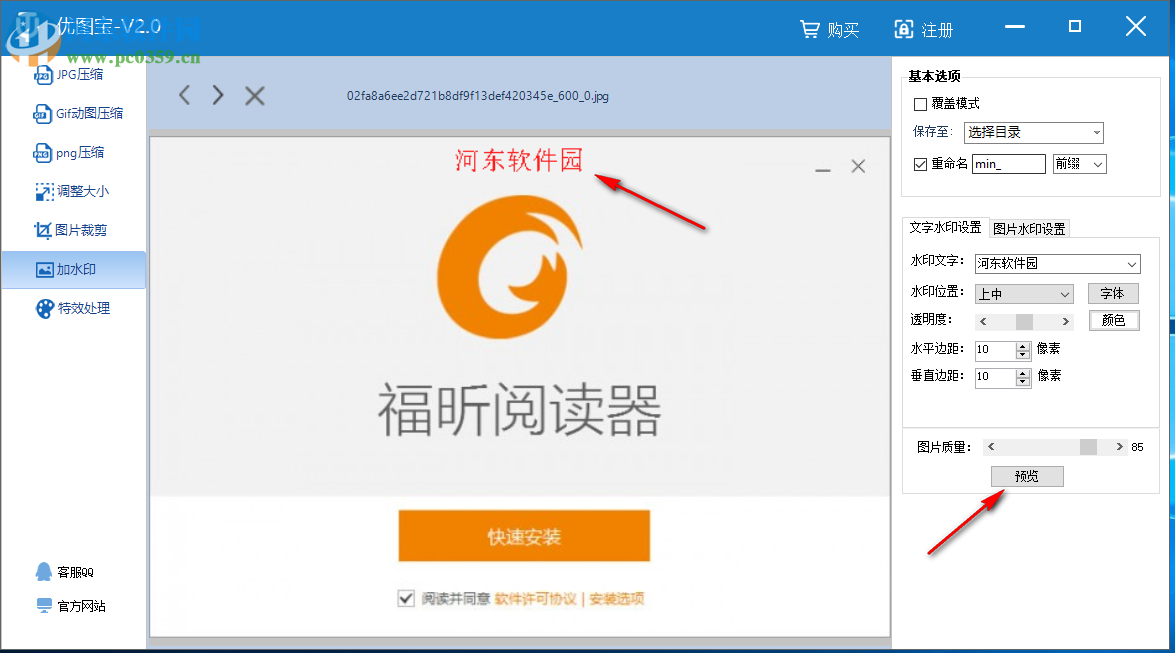The height and width of the screenshot is (653, 1175).
Task: Open the 特效处理 effects tool
Action: [x=73, y=308]
